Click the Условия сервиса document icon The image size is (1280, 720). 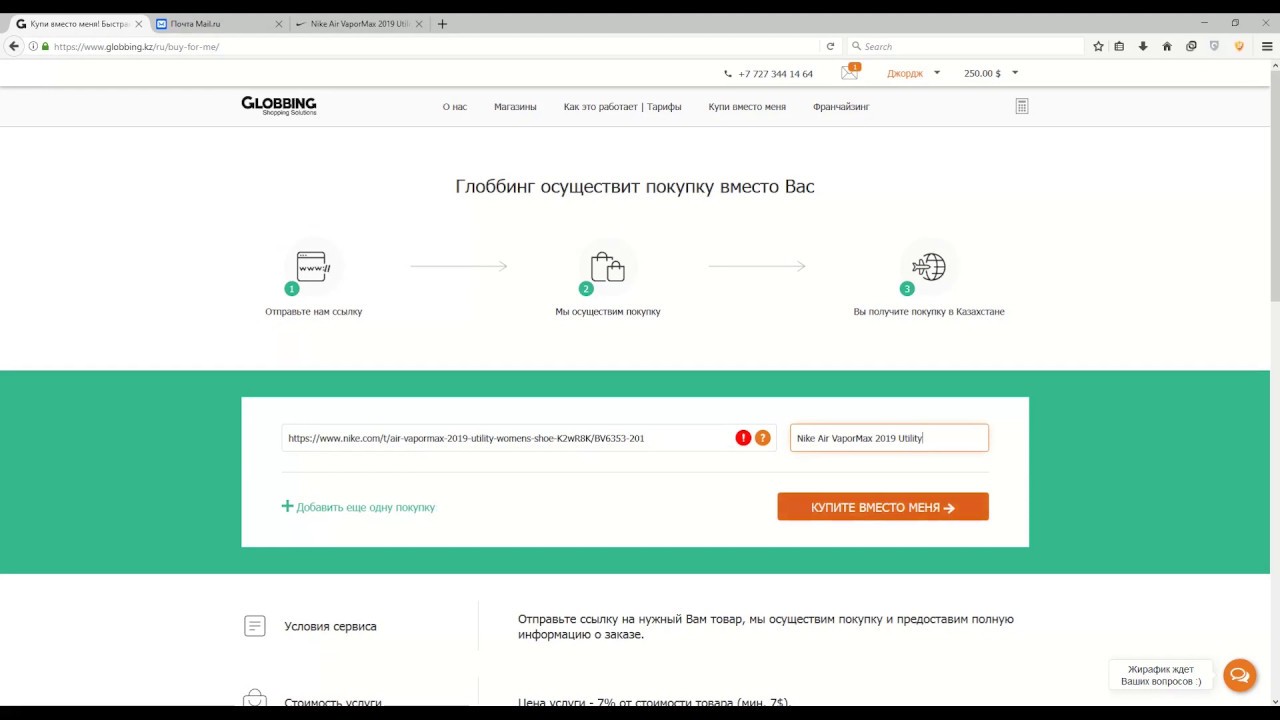point(255,626)
